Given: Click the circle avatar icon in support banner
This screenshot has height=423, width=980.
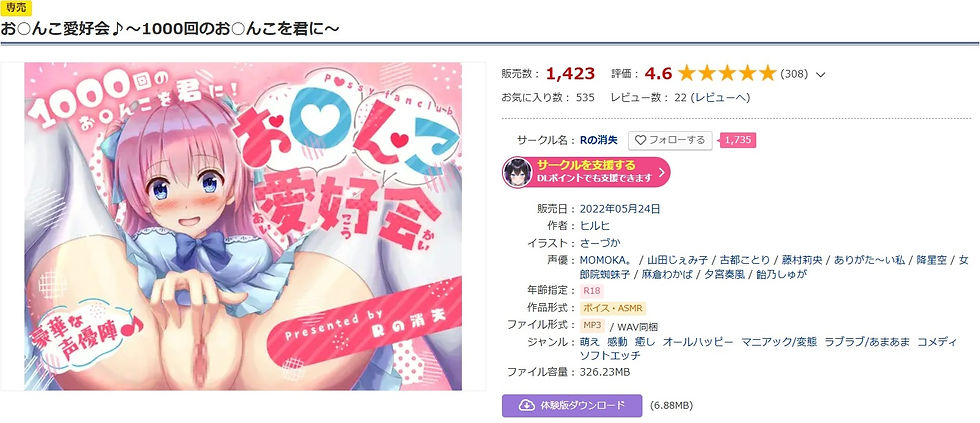Looking at the screenshot, I should (x=518, y=172).
